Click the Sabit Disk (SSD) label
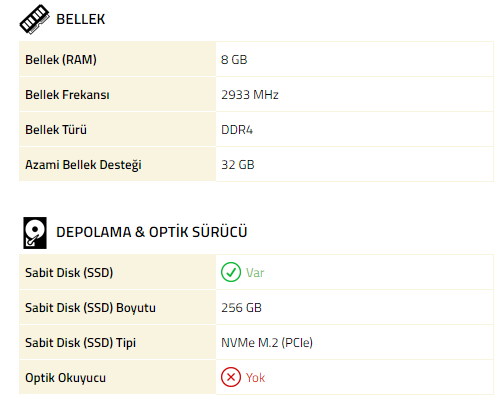This screenshot has height=408, width=502. coord(69,273)
